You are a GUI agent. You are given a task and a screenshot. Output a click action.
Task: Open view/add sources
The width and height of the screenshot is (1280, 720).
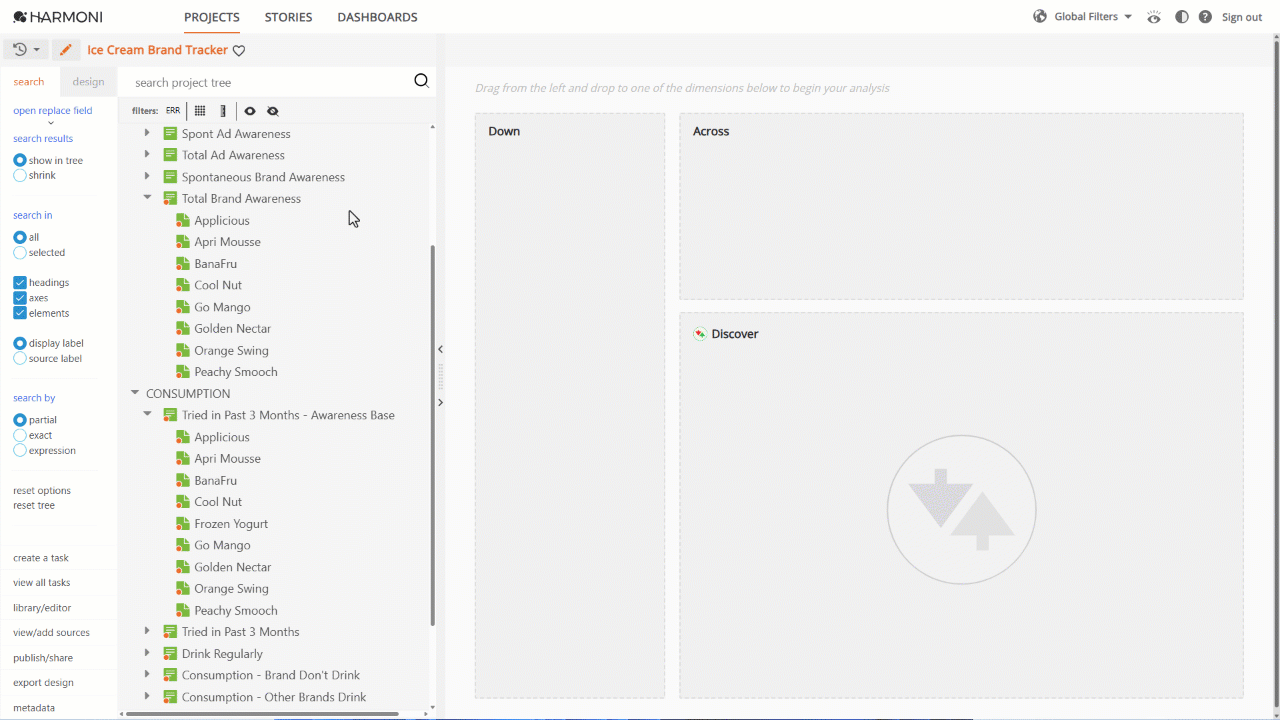click(51, 633)
